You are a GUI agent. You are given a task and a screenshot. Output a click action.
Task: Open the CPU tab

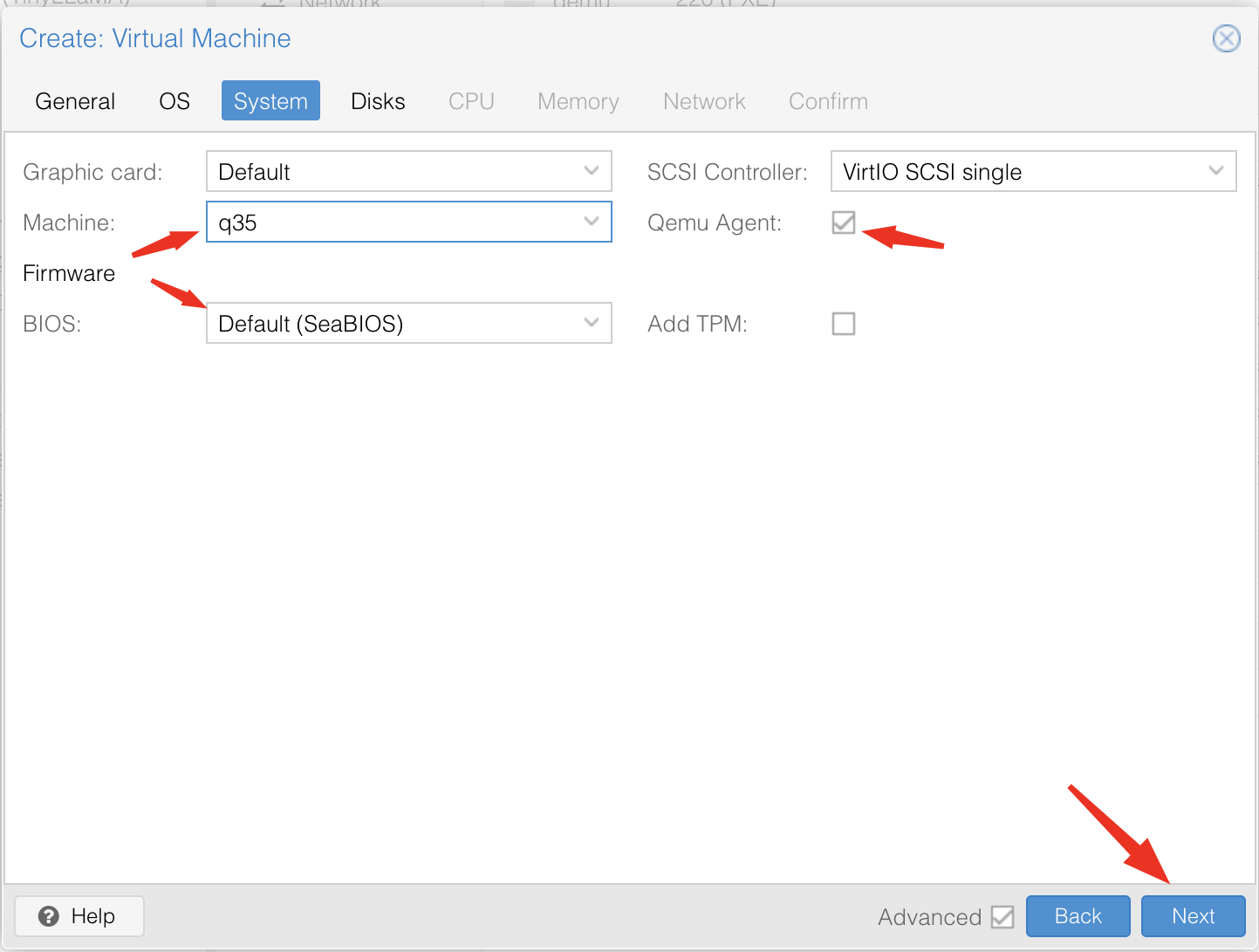click(x=471, y=101)
